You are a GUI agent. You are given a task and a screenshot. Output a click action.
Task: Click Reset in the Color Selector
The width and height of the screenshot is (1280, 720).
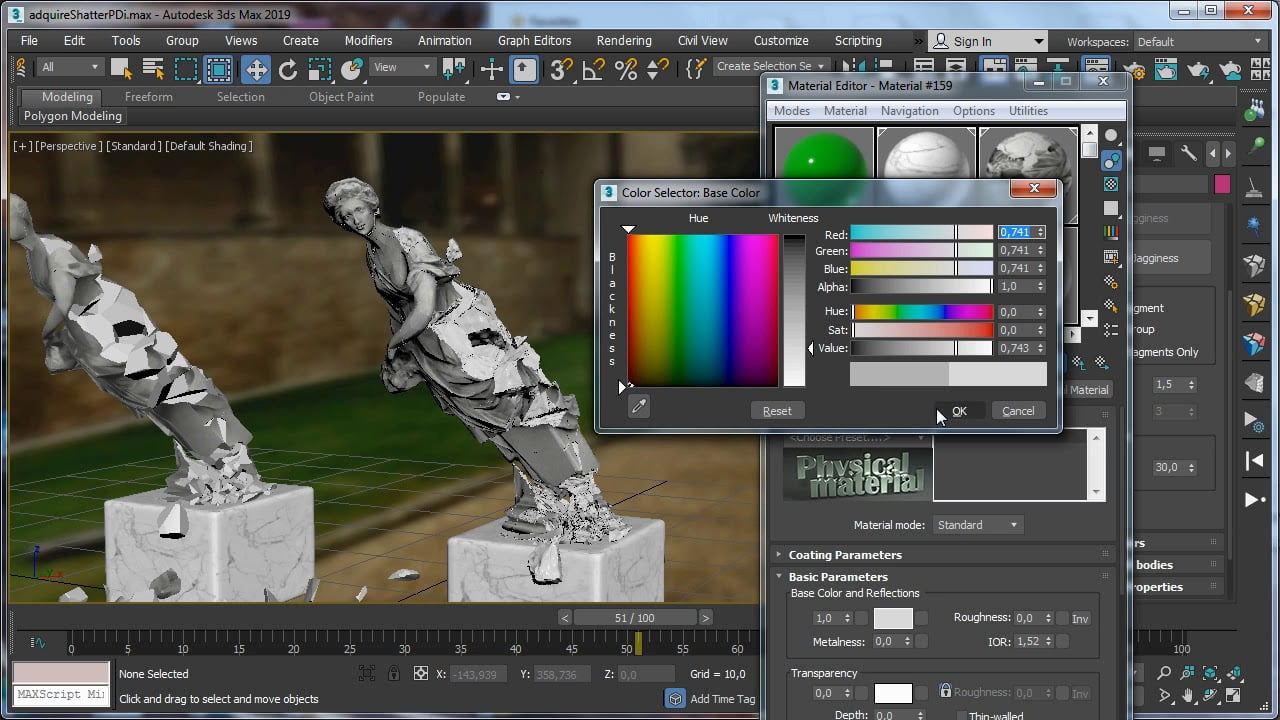[x=776, y=411]
